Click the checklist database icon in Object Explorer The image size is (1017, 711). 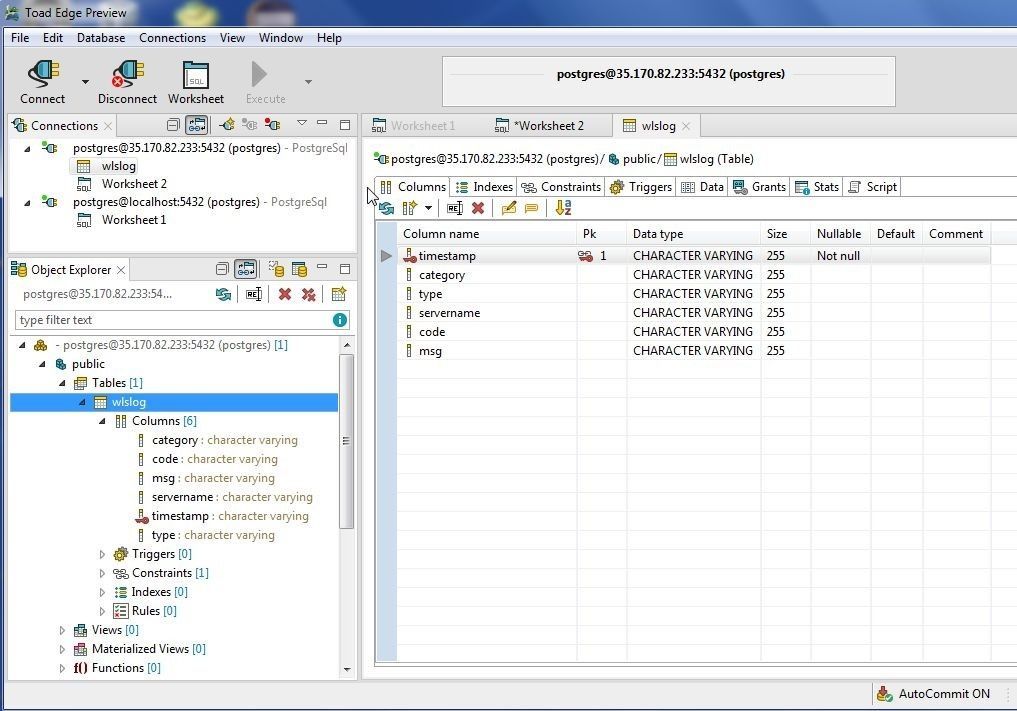pos(276,269)
